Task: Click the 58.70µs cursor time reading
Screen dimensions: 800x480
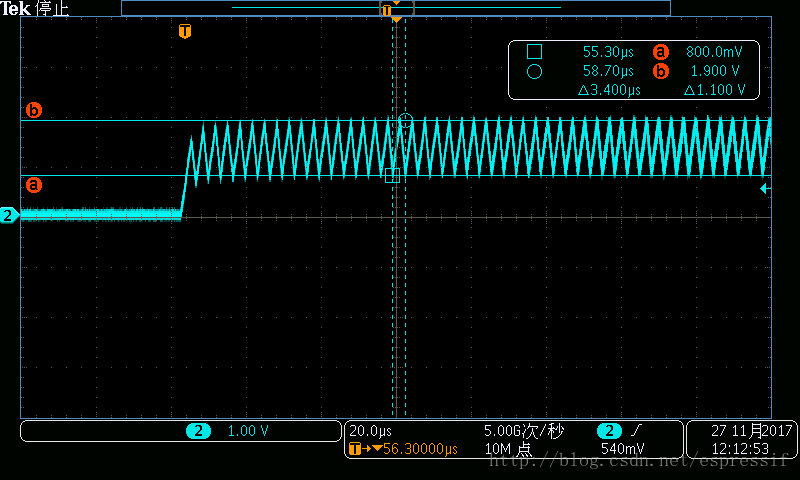Action: click(608, 71)
